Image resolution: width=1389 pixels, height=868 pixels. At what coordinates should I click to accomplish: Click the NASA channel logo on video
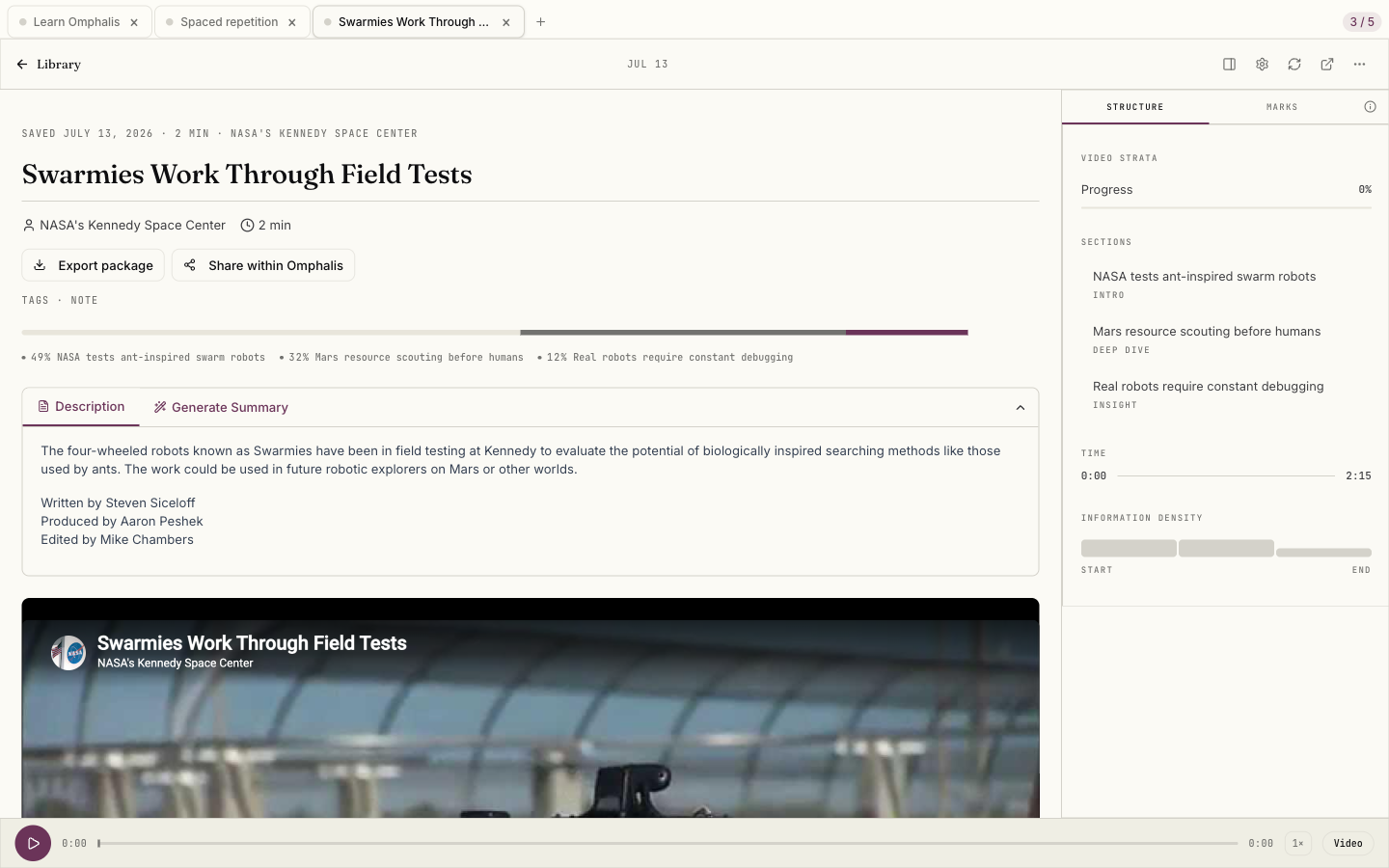(x=68, y=653)
